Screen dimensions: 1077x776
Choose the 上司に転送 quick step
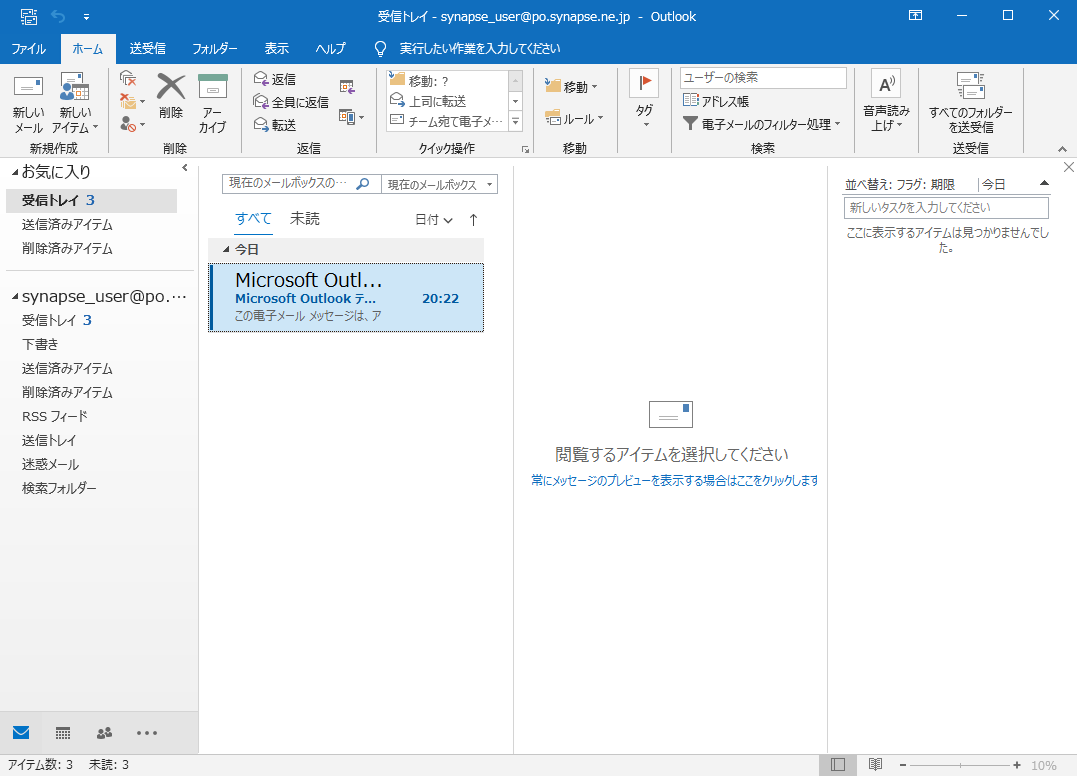click(x=447, y=101)
